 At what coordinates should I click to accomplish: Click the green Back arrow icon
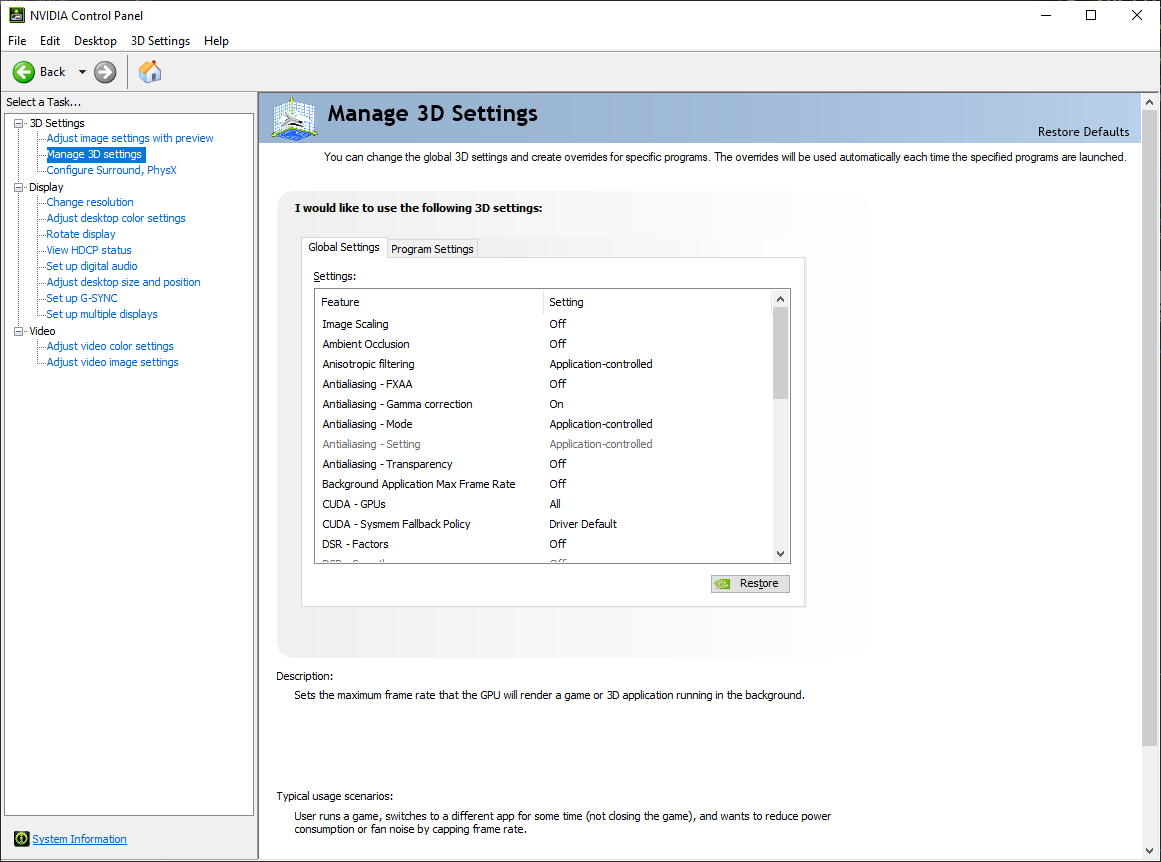coord(24,72)
